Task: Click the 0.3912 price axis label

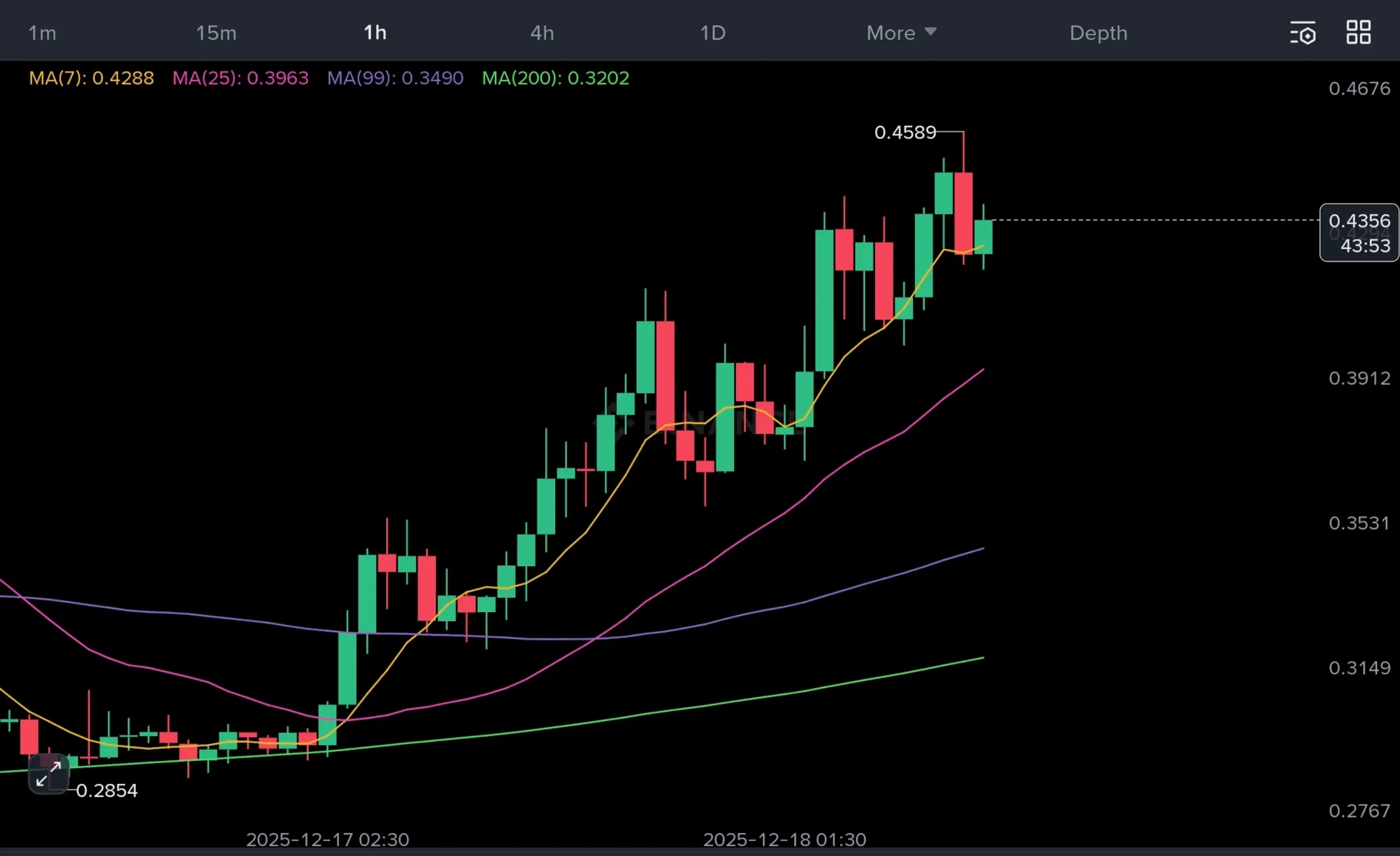Action: pos(1359,378)
